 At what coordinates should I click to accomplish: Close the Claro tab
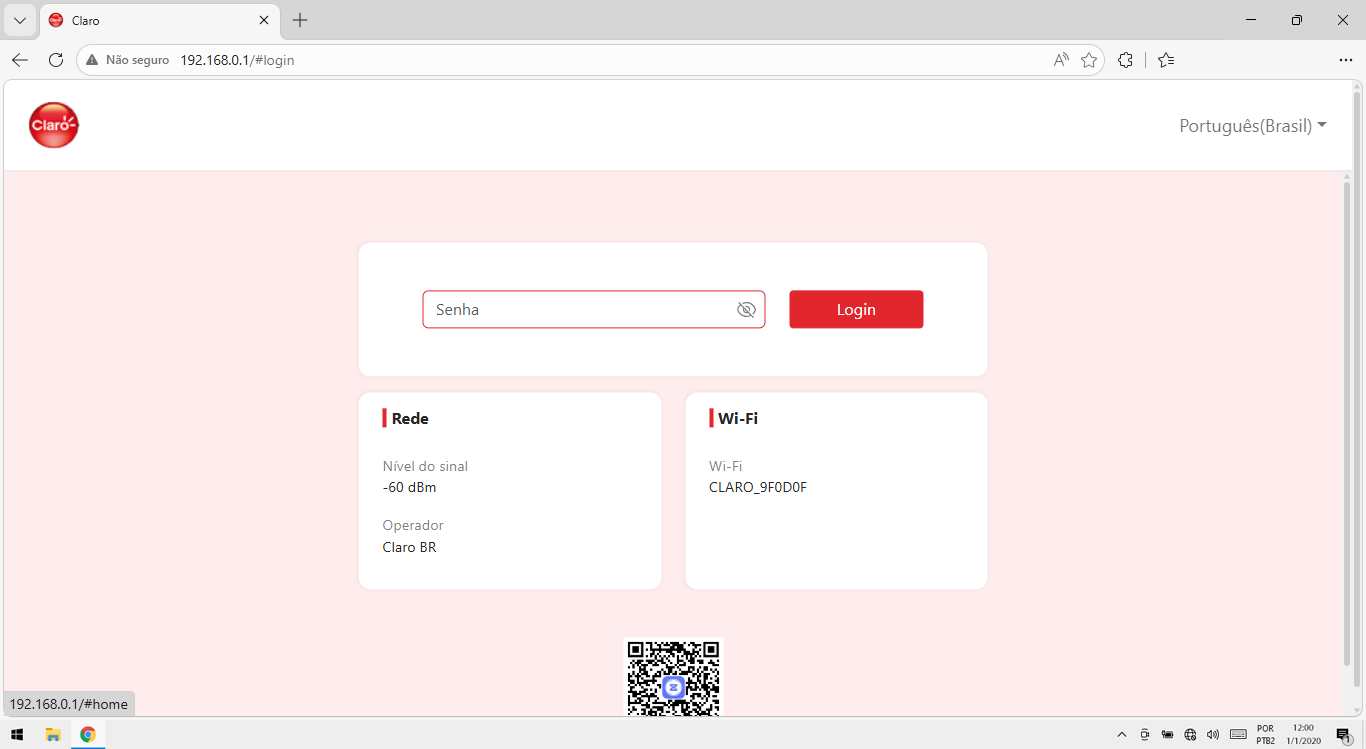pos(264,20)
